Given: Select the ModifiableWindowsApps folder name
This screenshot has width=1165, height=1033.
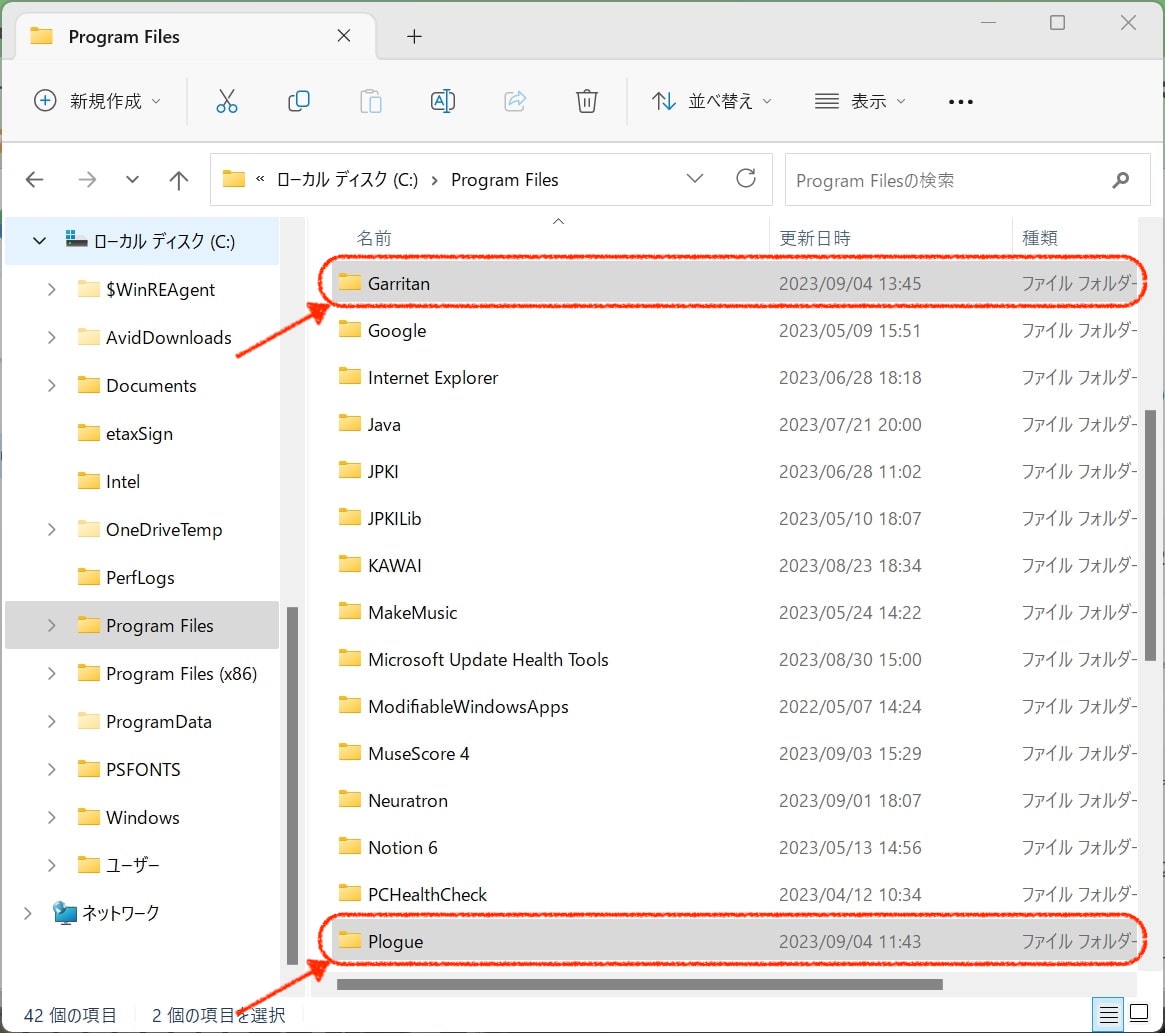Looking at the screenshot, I should (468, 707).
